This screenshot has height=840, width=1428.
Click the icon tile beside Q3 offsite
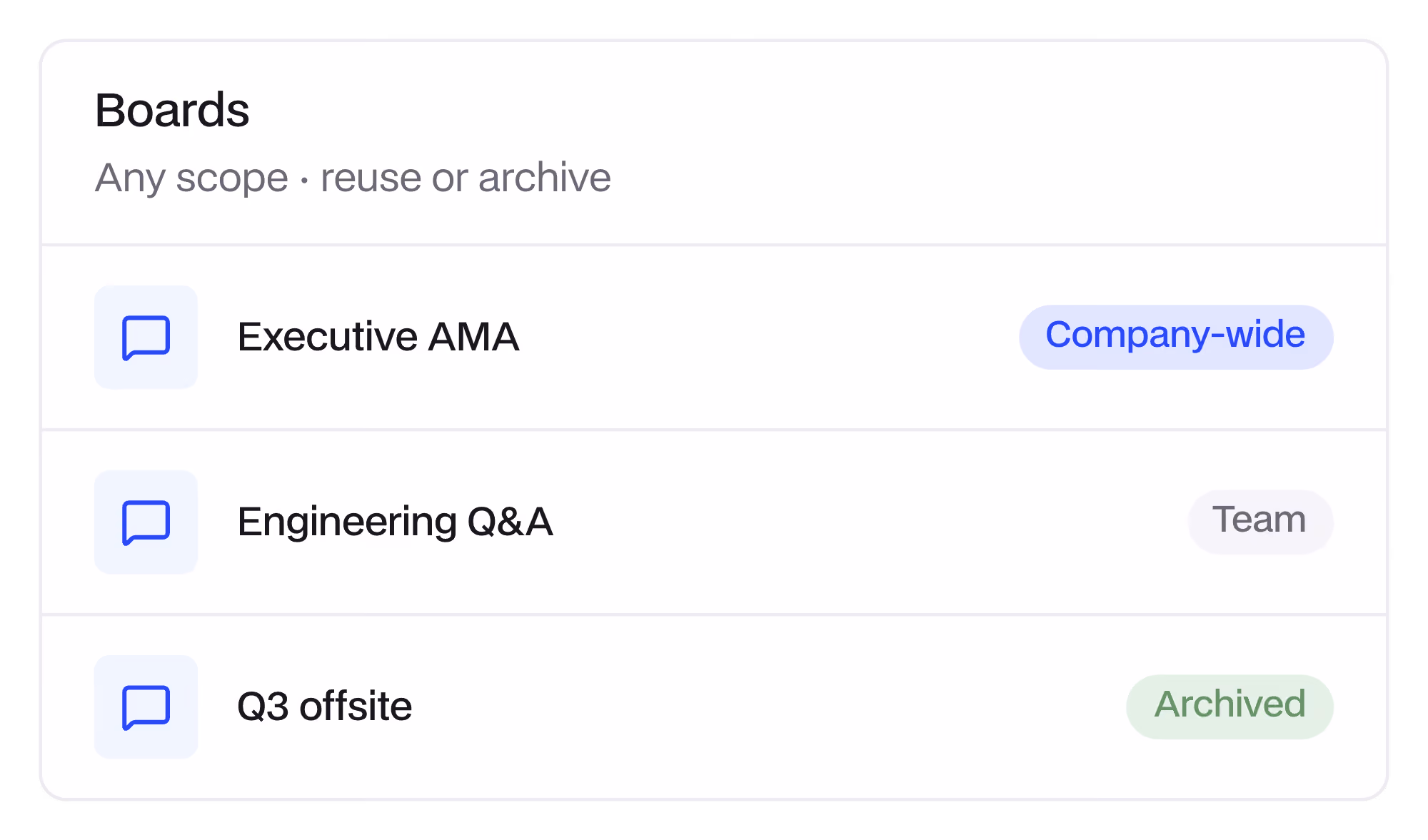click(x=146, y=707)
